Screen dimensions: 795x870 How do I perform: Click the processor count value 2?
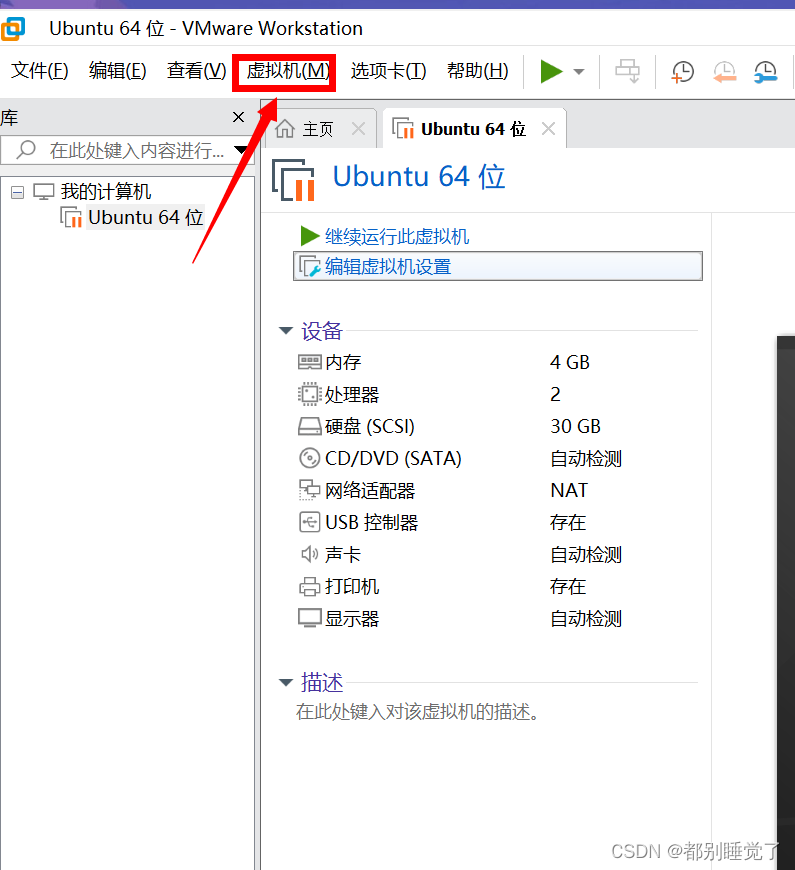pyautogui.click(x=555, y=394)
